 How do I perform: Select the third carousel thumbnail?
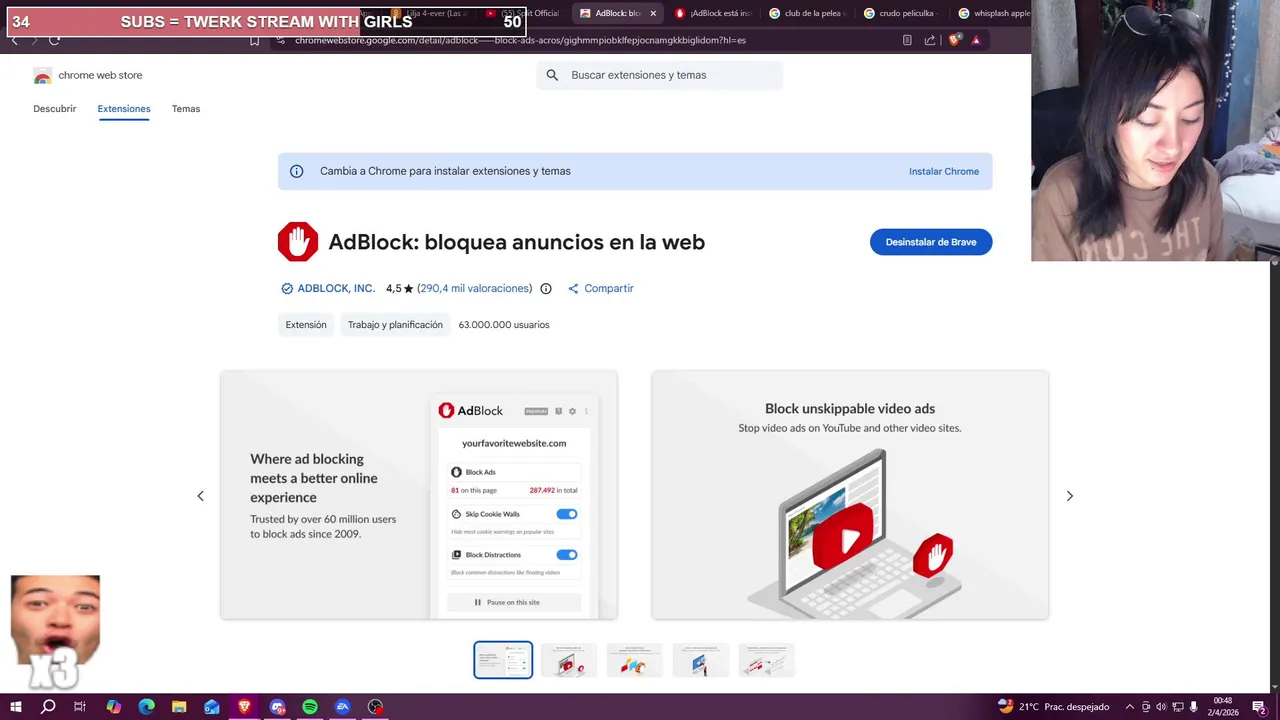(x=635, y=660)
